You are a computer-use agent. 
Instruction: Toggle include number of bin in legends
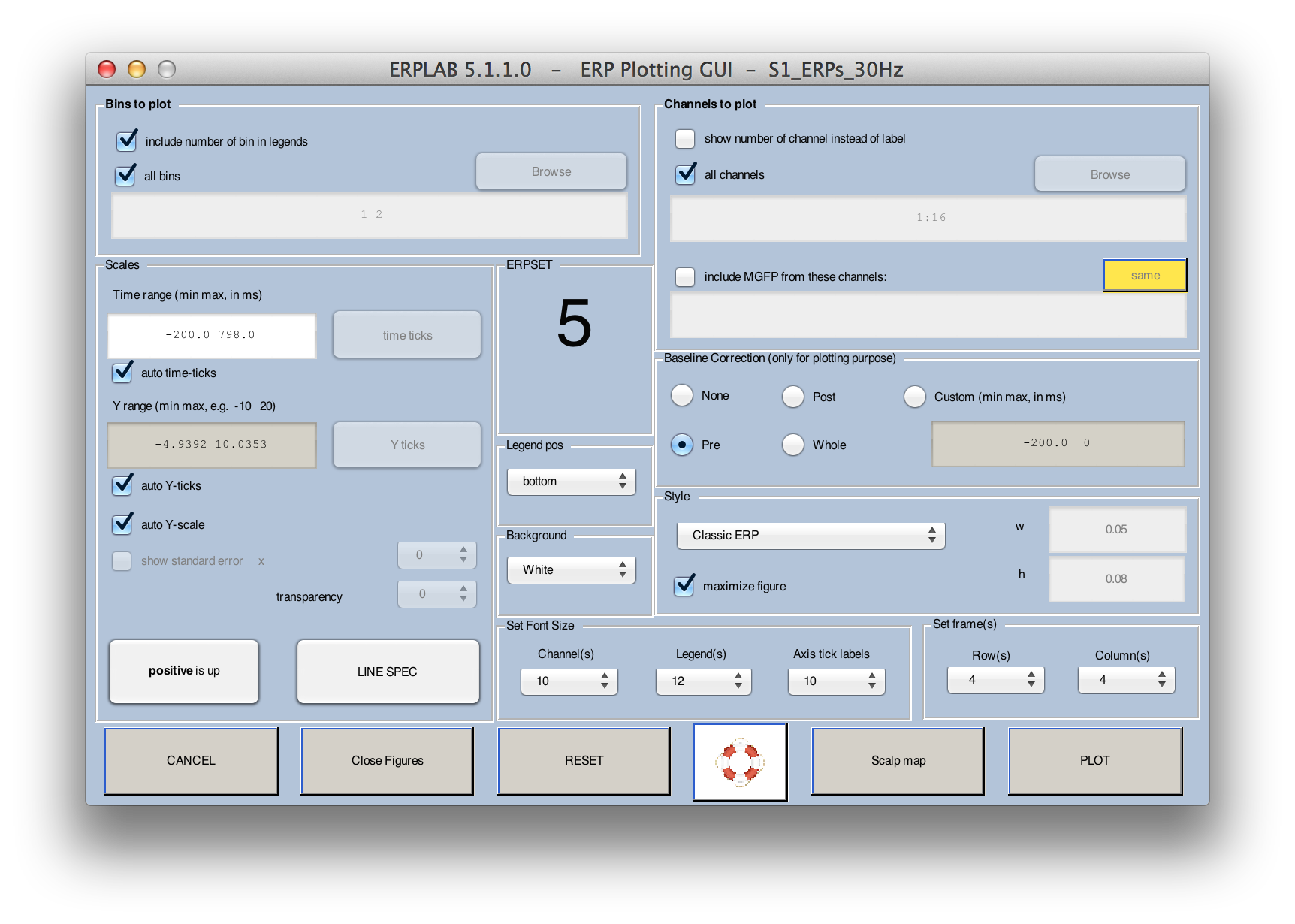coord(127,141)
